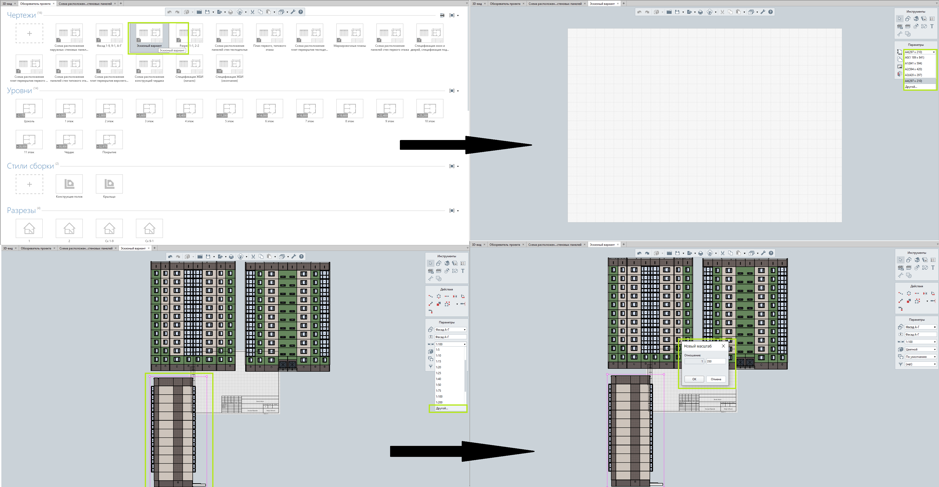The width and height of the screenshot is (939, 487).
Task: Open the A4 paper format combo box
Action: [917, 52]
